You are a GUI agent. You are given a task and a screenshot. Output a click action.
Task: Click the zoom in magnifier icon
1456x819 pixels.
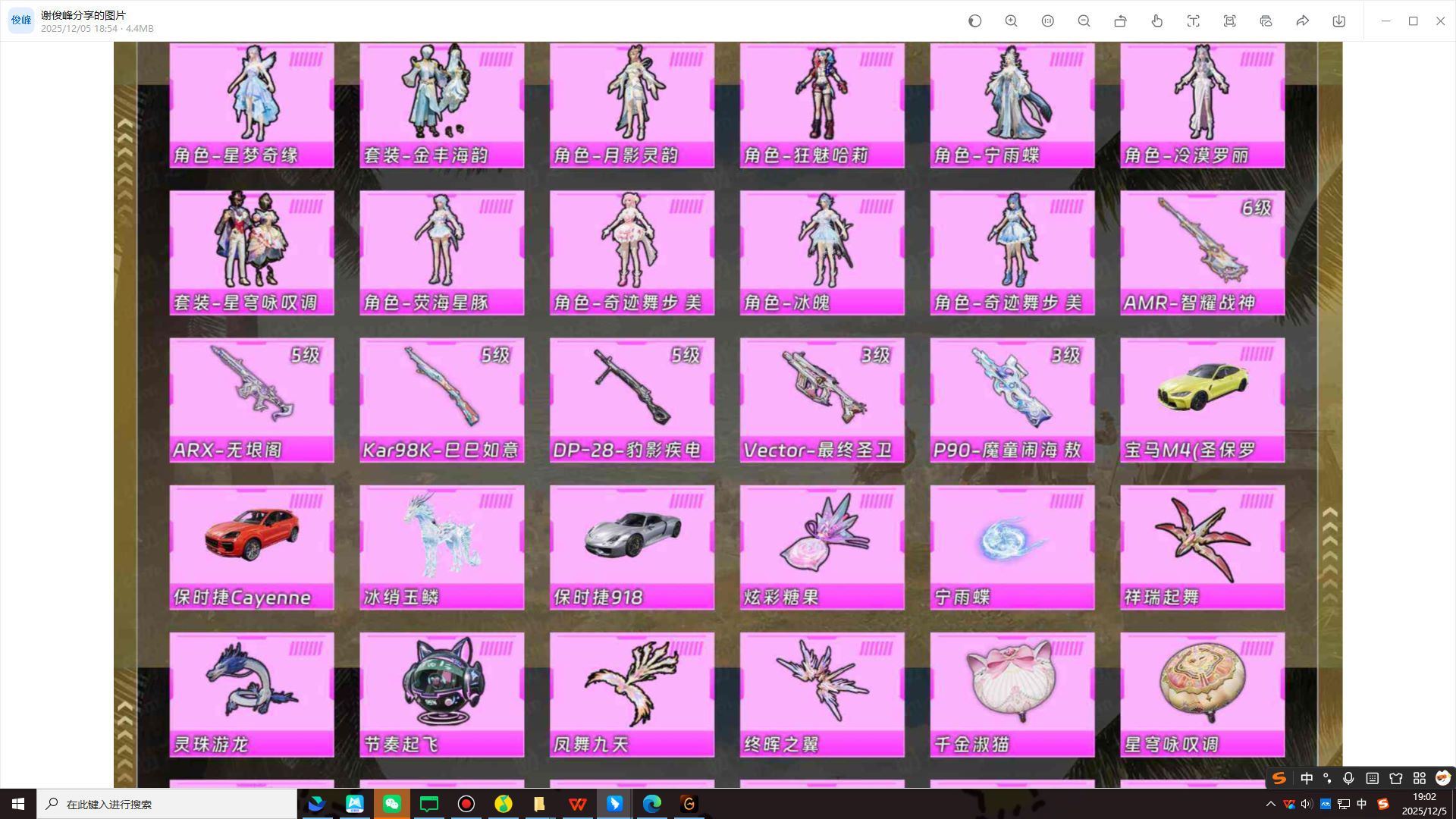click(1011, 21)
